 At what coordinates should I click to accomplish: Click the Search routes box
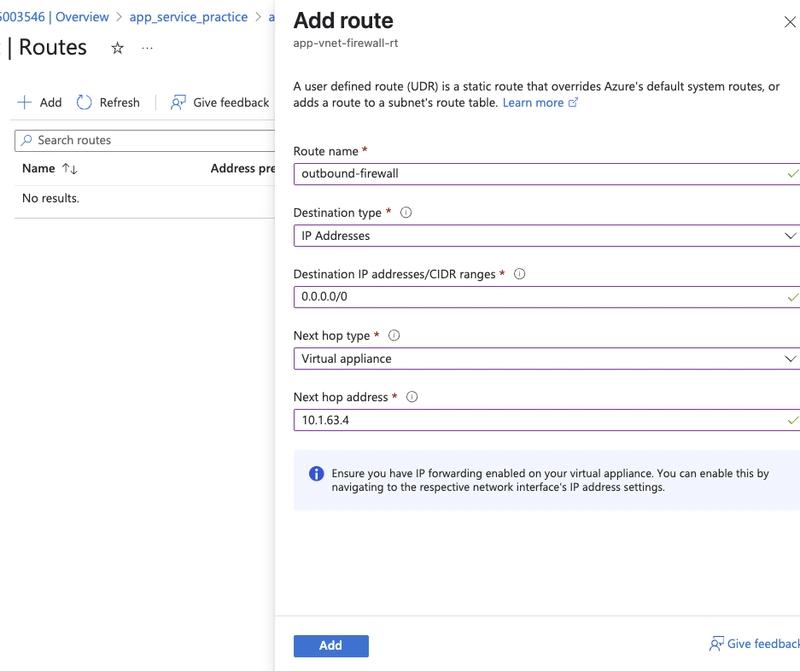pyautogui.click(x=145, y=140)
